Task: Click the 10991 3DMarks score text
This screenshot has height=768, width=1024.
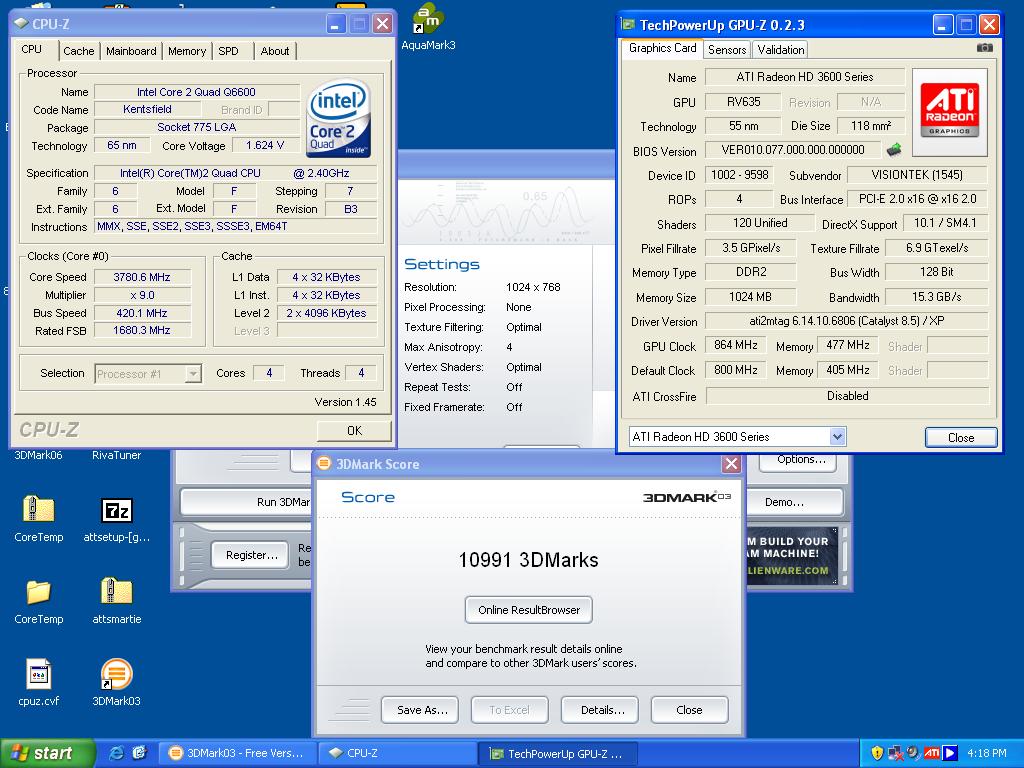Action: [x=528, y=560]
